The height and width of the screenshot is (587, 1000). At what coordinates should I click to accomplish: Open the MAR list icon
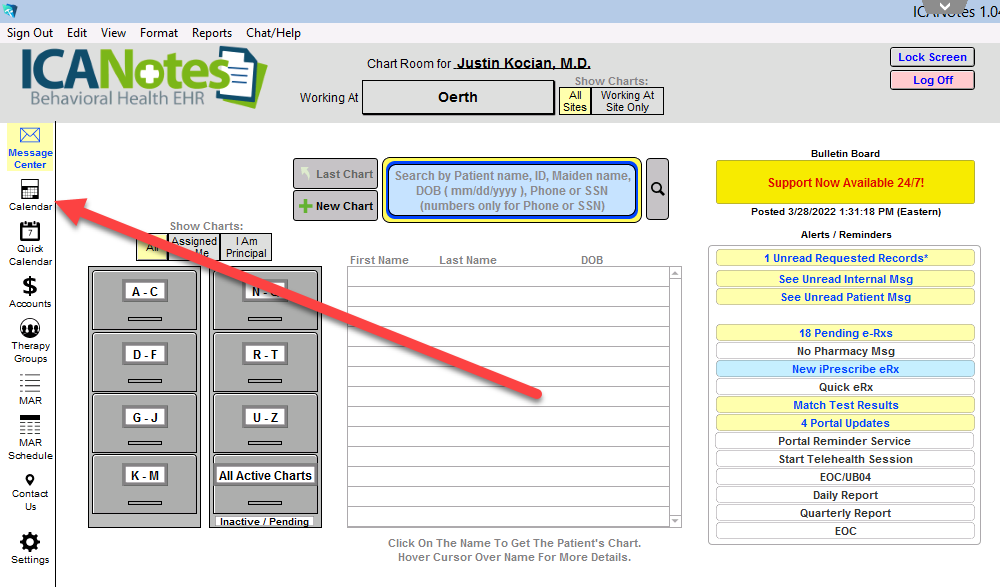pos(30,383)
